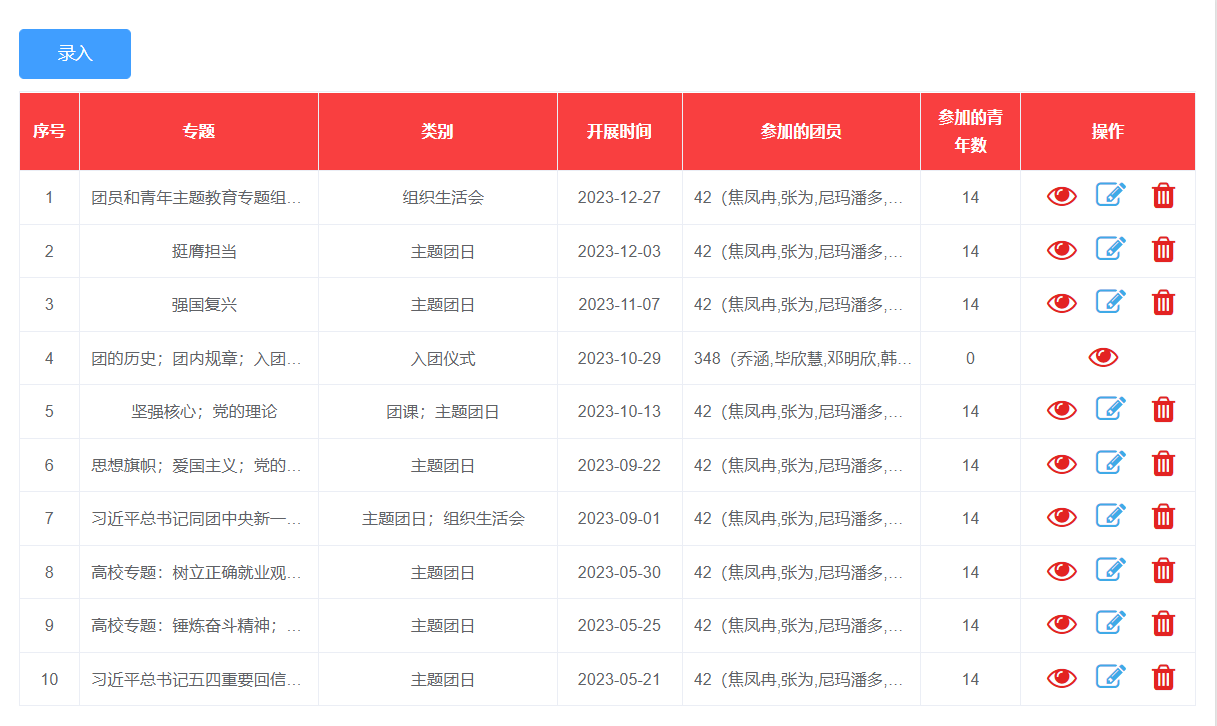
Task: Delete the row 9 record dated 2023-05-25
Action: tap(1163, 625)
